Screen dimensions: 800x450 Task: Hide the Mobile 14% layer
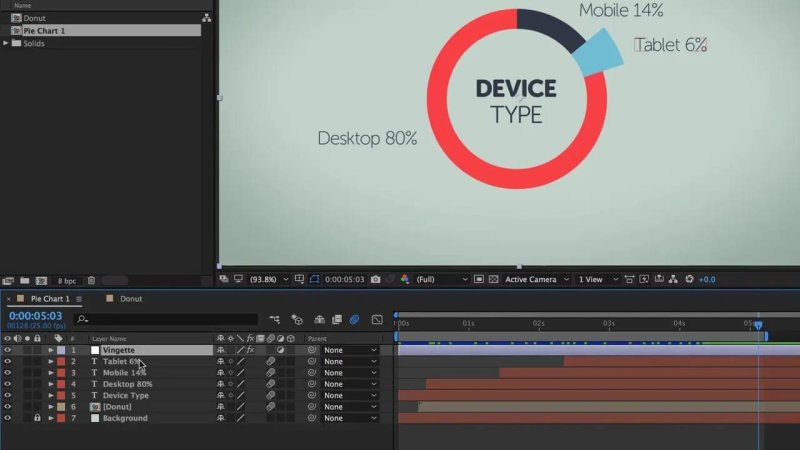(7, 372)
